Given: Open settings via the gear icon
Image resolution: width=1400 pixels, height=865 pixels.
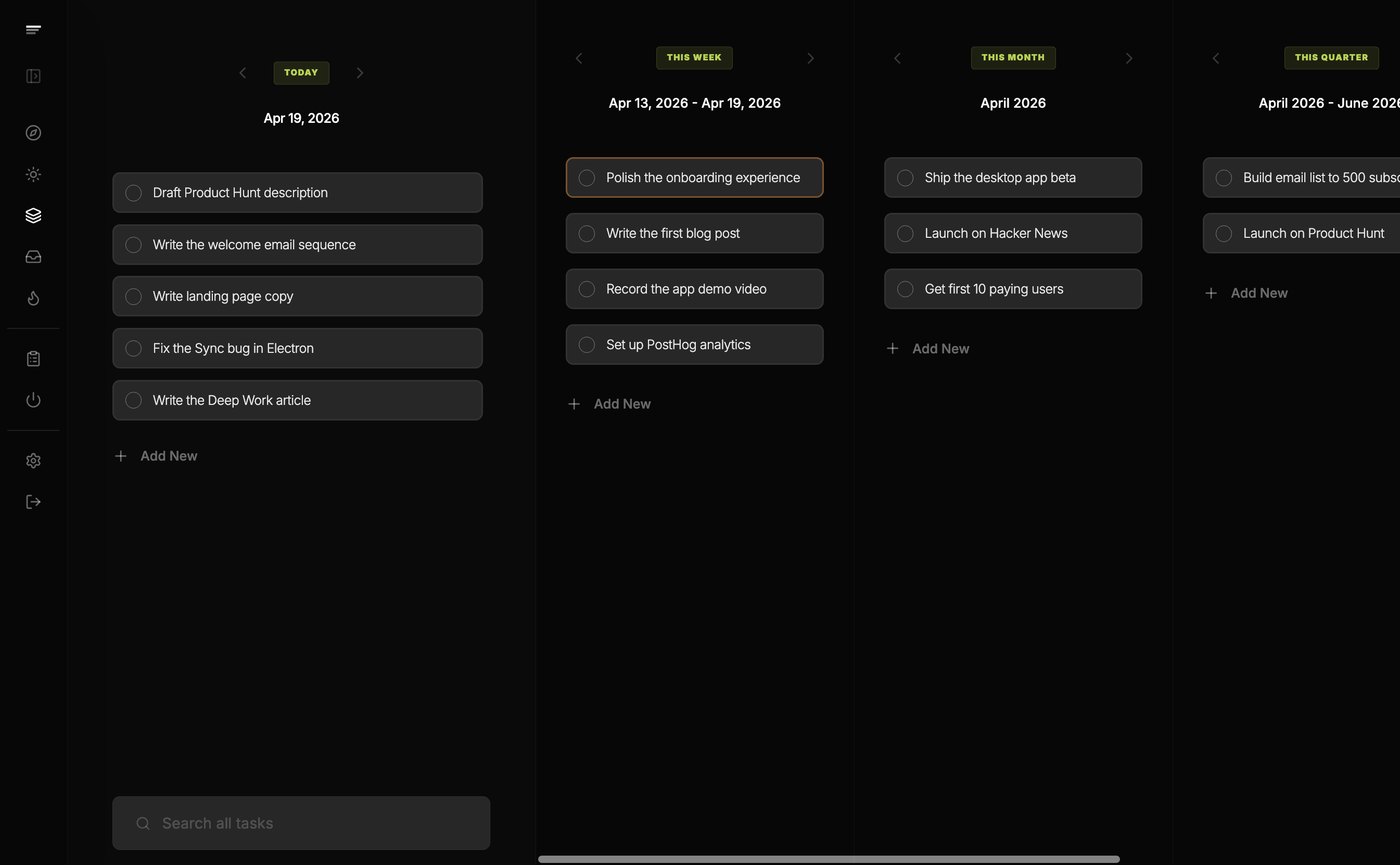Looking at the screenshot, I should point(33,461).
